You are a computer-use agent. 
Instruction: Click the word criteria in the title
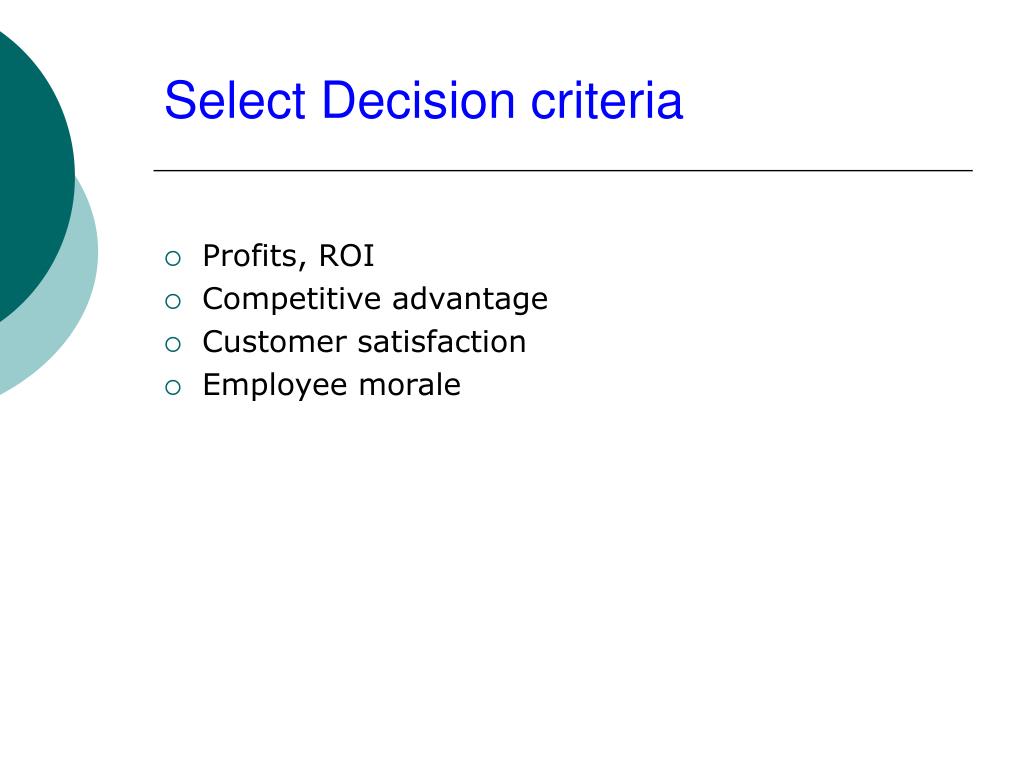point(607,101)
